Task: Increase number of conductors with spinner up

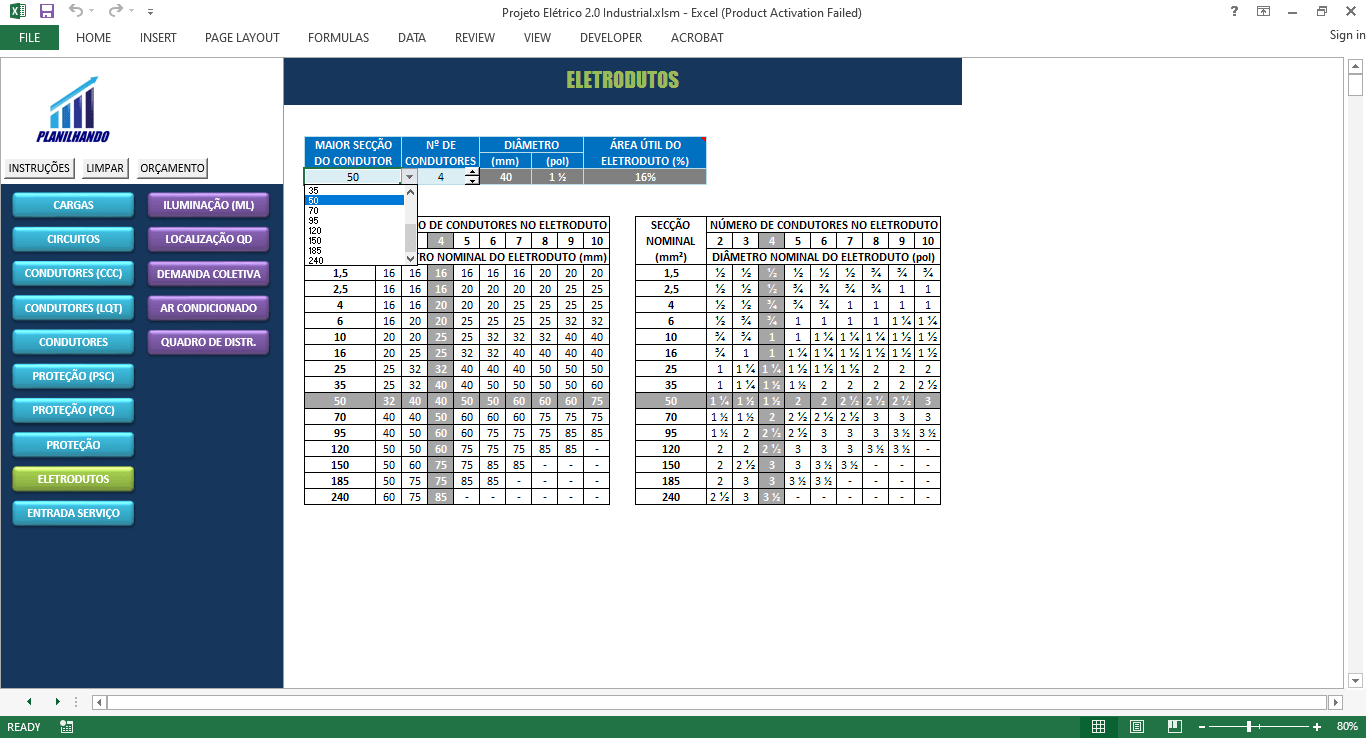Action: tap(472, 172)
